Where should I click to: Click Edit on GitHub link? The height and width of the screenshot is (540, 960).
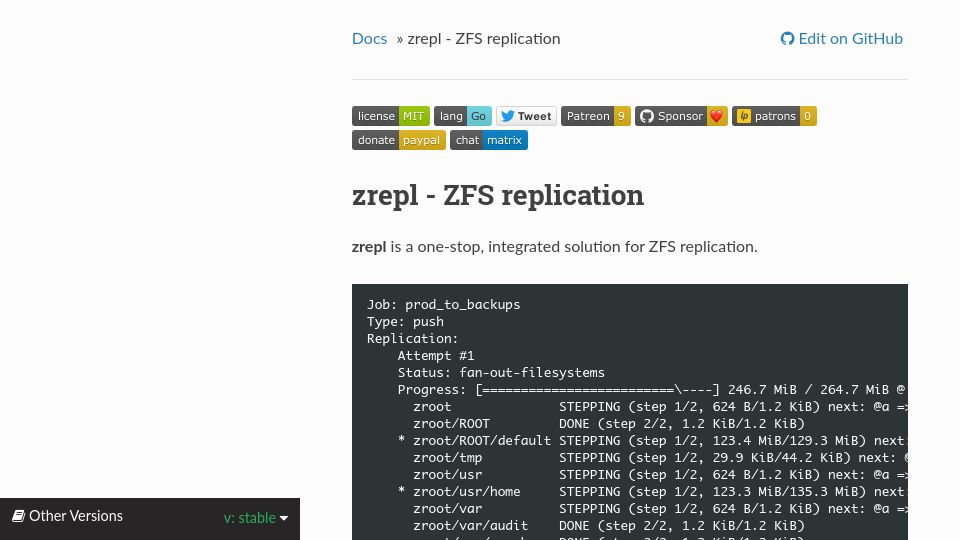[x=841, y=39]
